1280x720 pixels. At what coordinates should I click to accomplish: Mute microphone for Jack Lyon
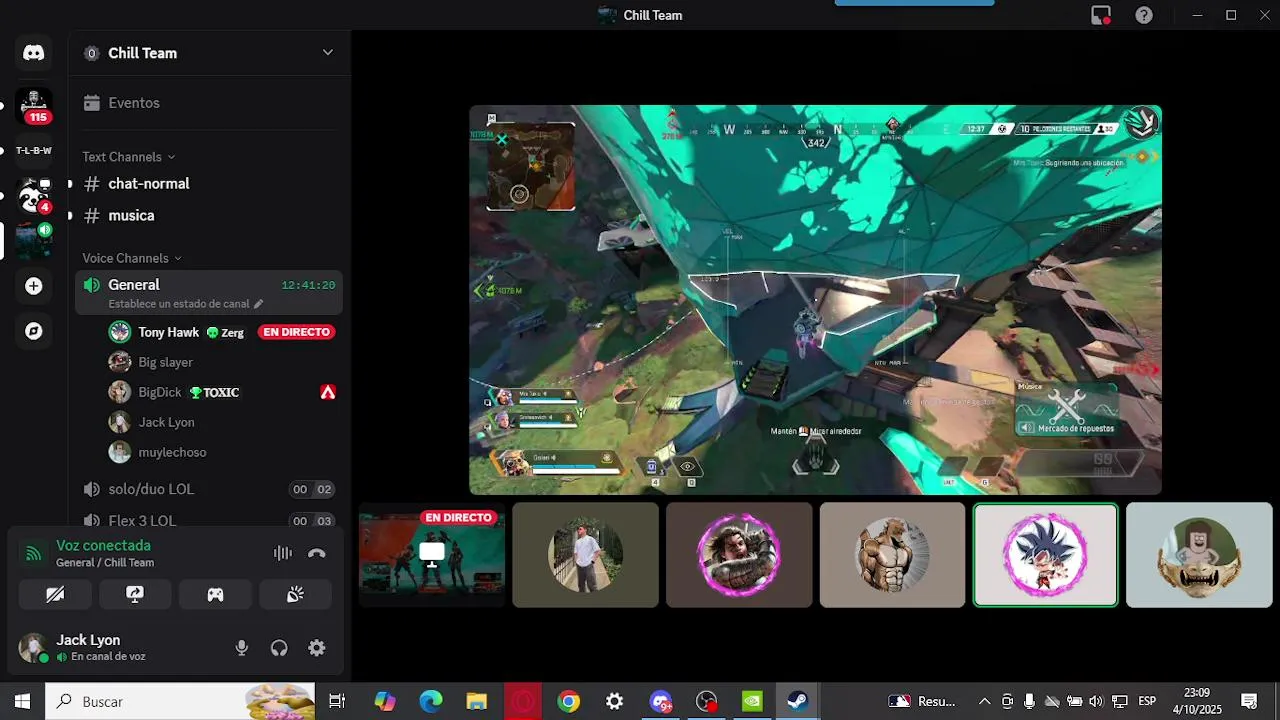click(x=242, y=648)
